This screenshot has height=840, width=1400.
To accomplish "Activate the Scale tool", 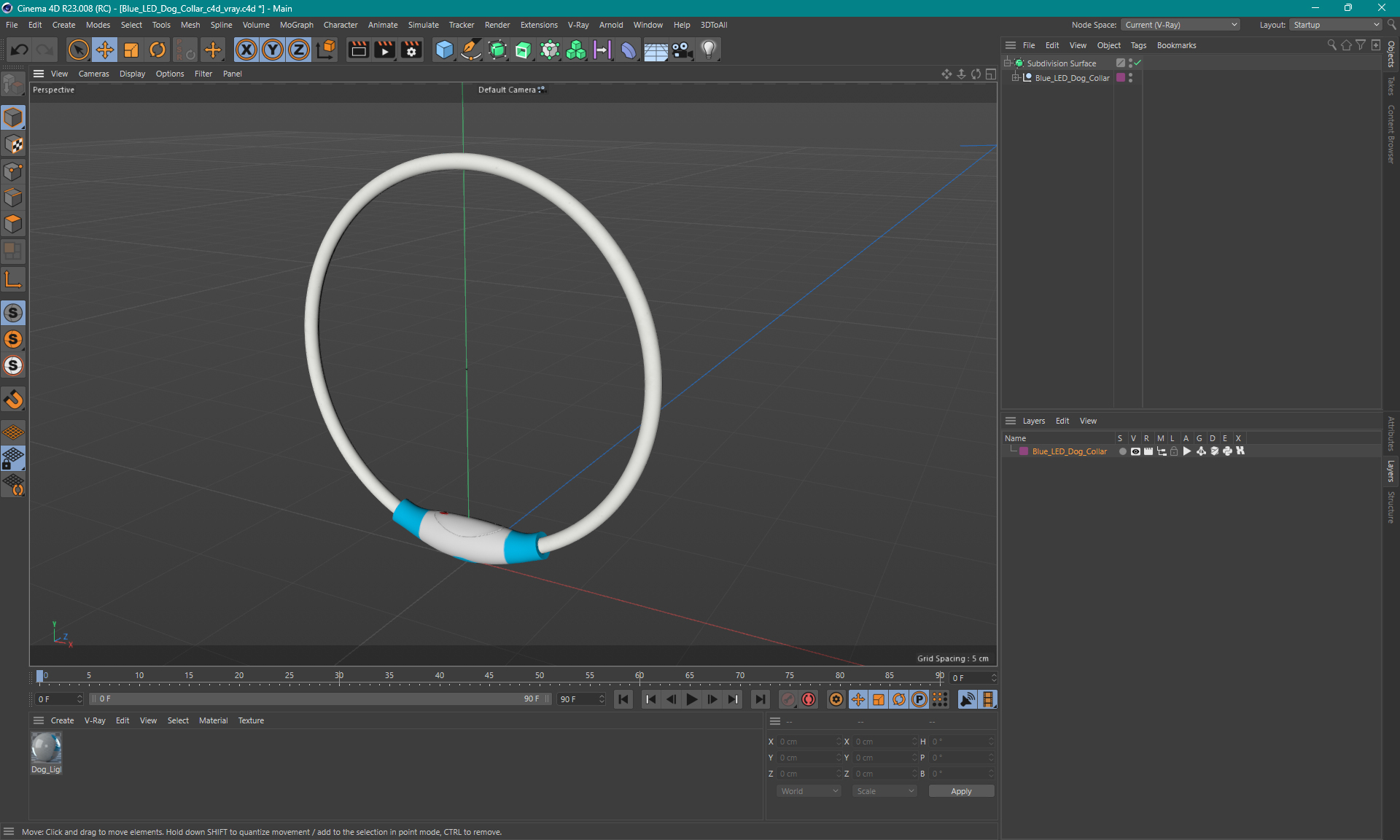I will coord(131,50).
